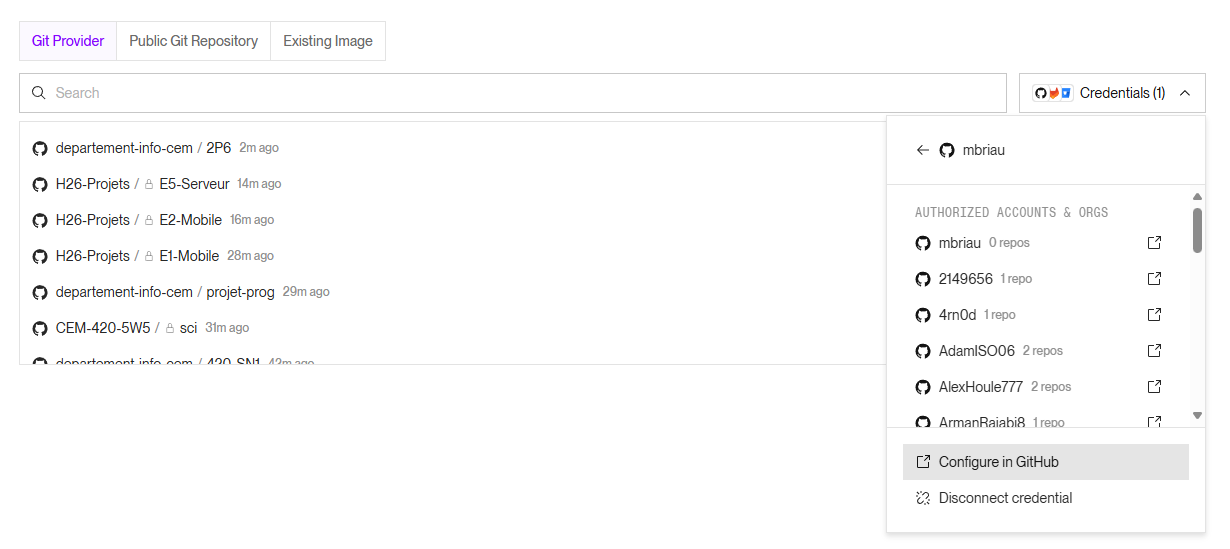
Task: Click Disconnect credential
Action: (x=1046, y=498)
